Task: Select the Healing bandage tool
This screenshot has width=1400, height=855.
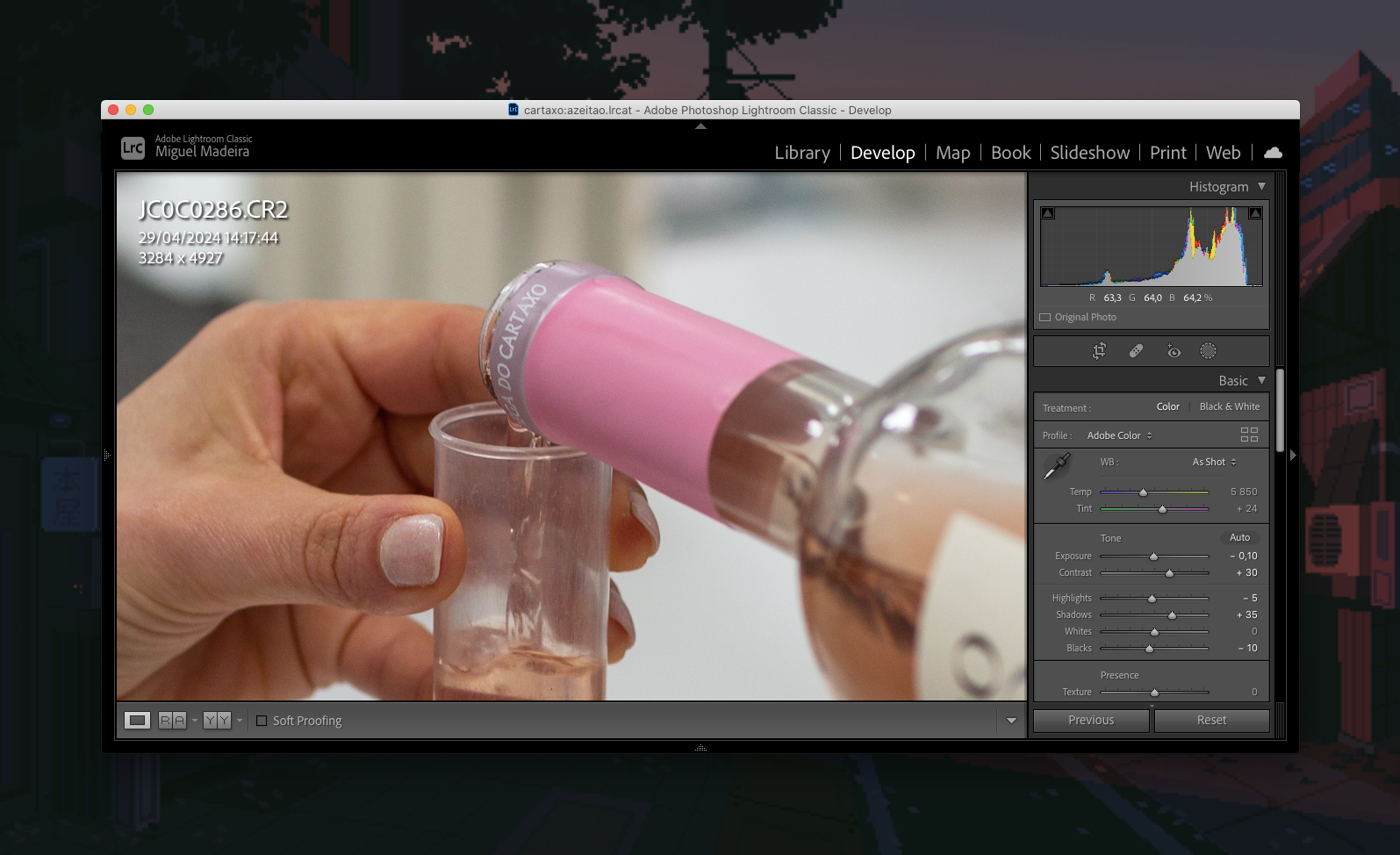Action: [x=1136, y=351]
